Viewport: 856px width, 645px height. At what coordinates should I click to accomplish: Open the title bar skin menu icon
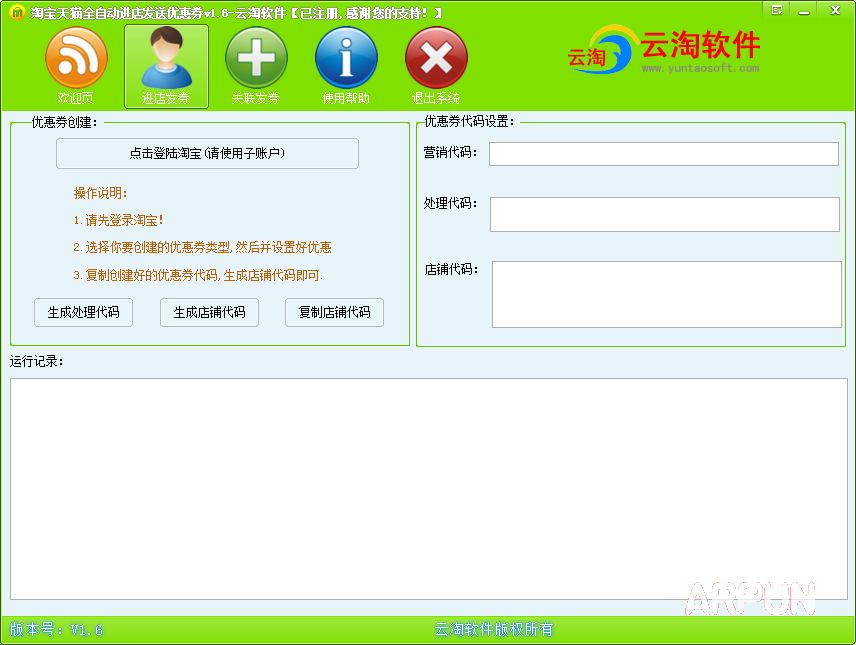pos(776,9)
